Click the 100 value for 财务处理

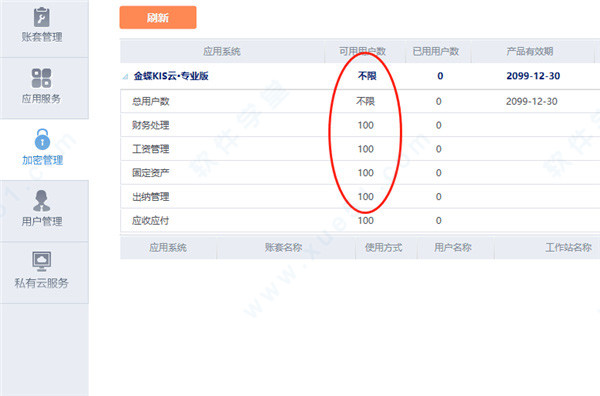pos(365,125)
